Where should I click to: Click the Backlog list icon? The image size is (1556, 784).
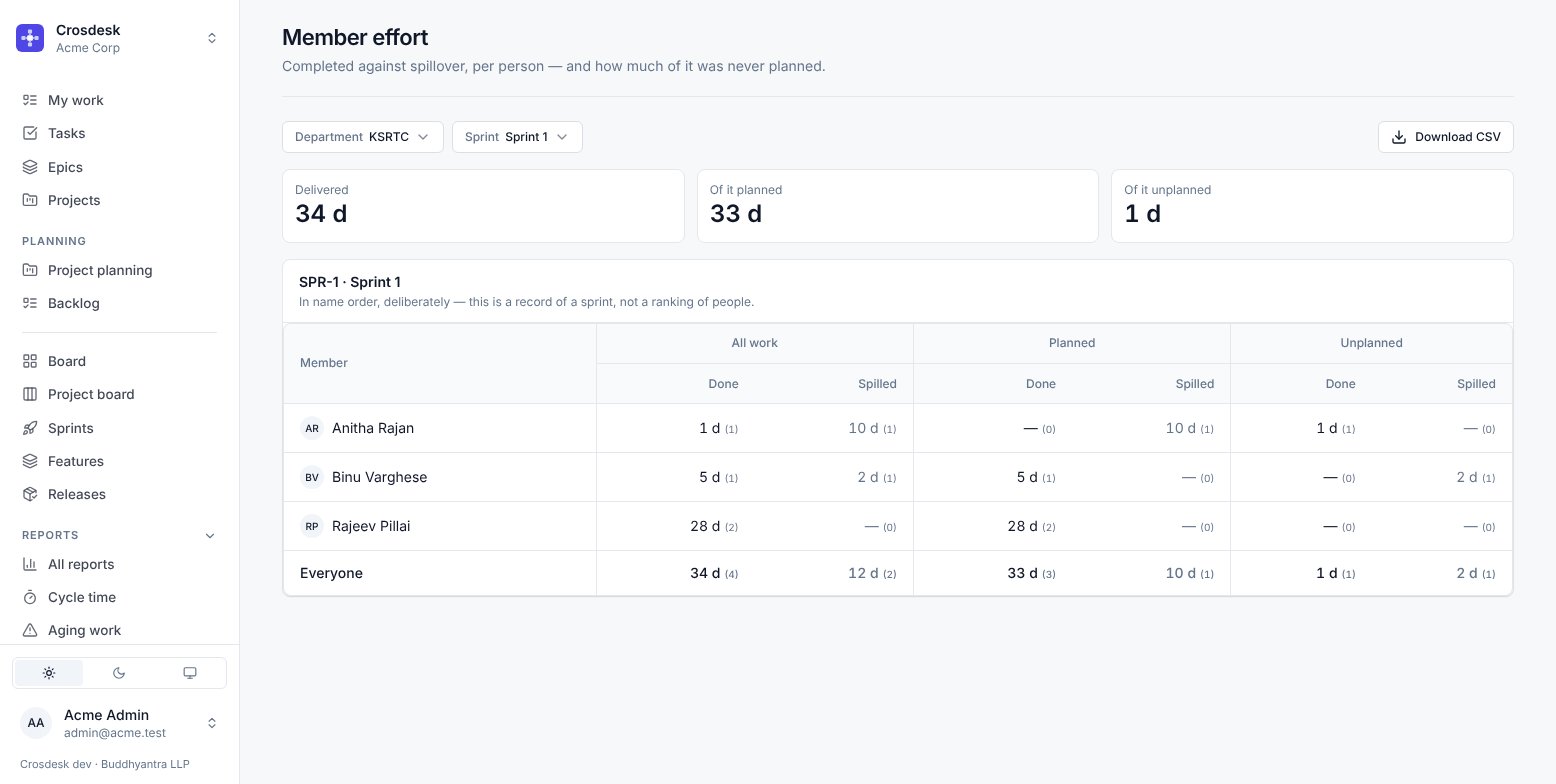(30, 303)
